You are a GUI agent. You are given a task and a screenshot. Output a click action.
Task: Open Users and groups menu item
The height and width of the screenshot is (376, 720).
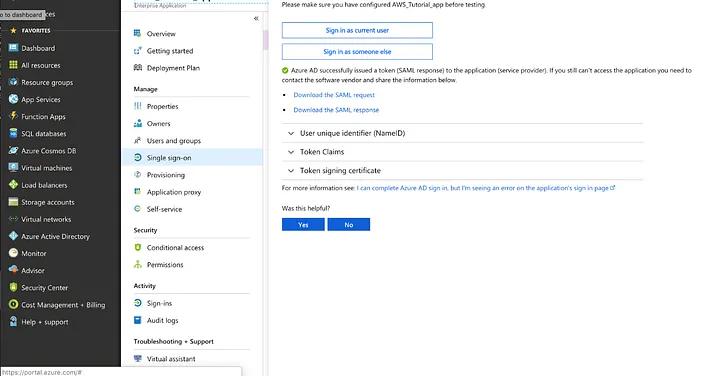pyautogui.click(x=192, y=140)
